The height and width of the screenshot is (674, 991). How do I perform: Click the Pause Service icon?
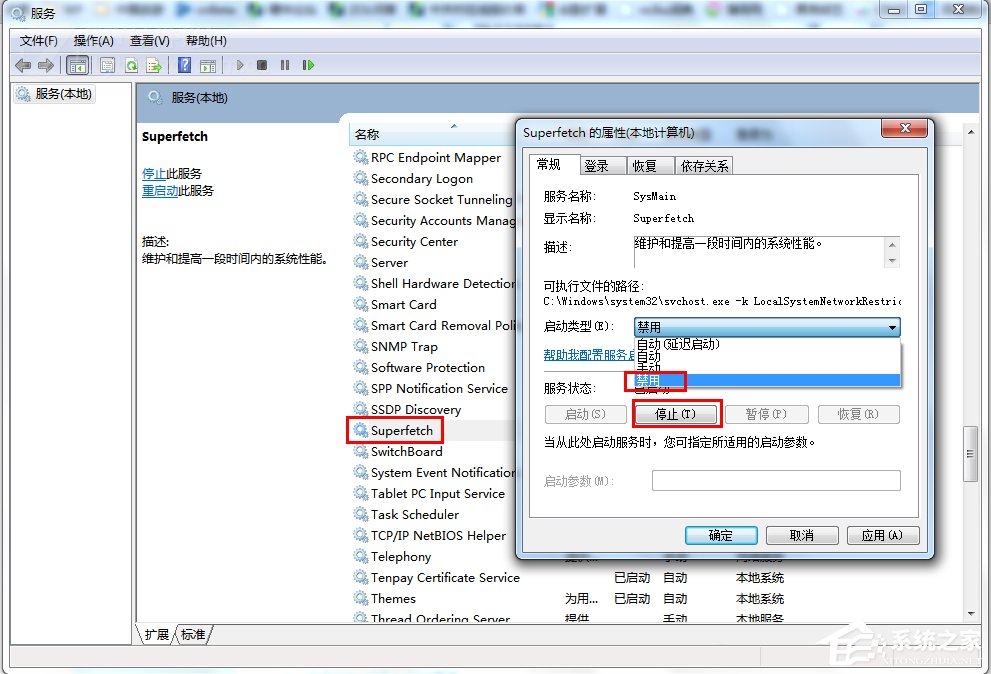[285, 64]
